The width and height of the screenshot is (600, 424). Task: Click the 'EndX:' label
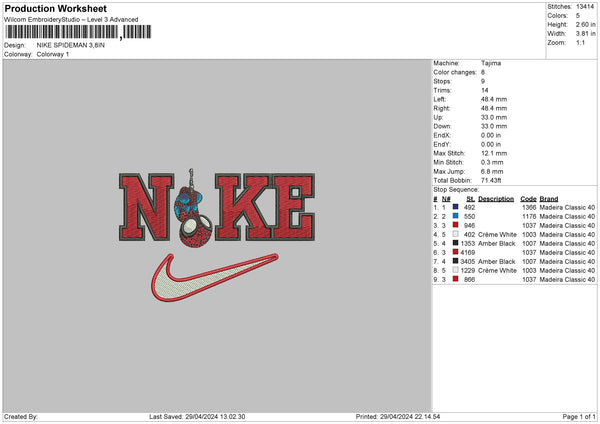(442, 135)
